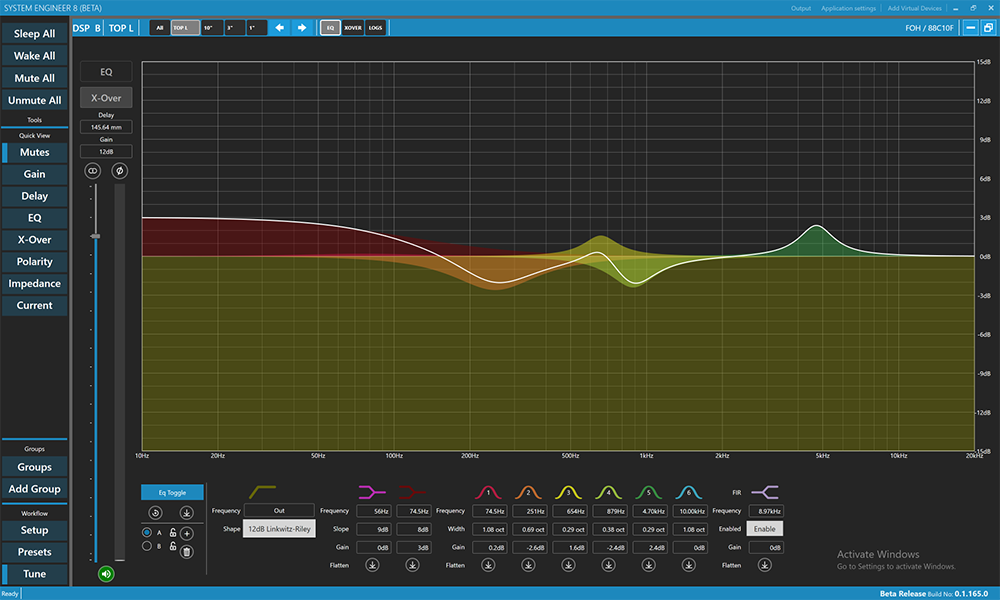Click the green speaker mute icon
This screenshot has width=1000, height=600.
106,574
